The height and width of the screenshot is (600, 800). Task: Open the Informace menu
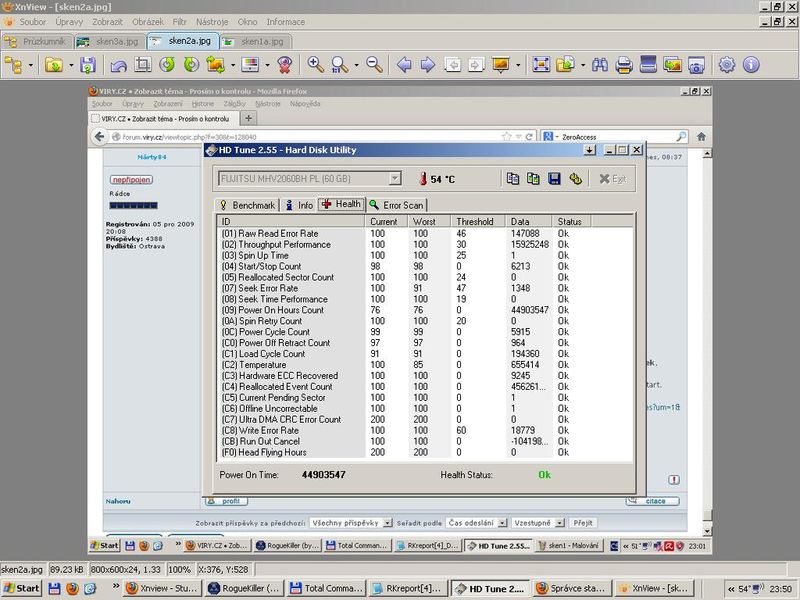(286, 22)
